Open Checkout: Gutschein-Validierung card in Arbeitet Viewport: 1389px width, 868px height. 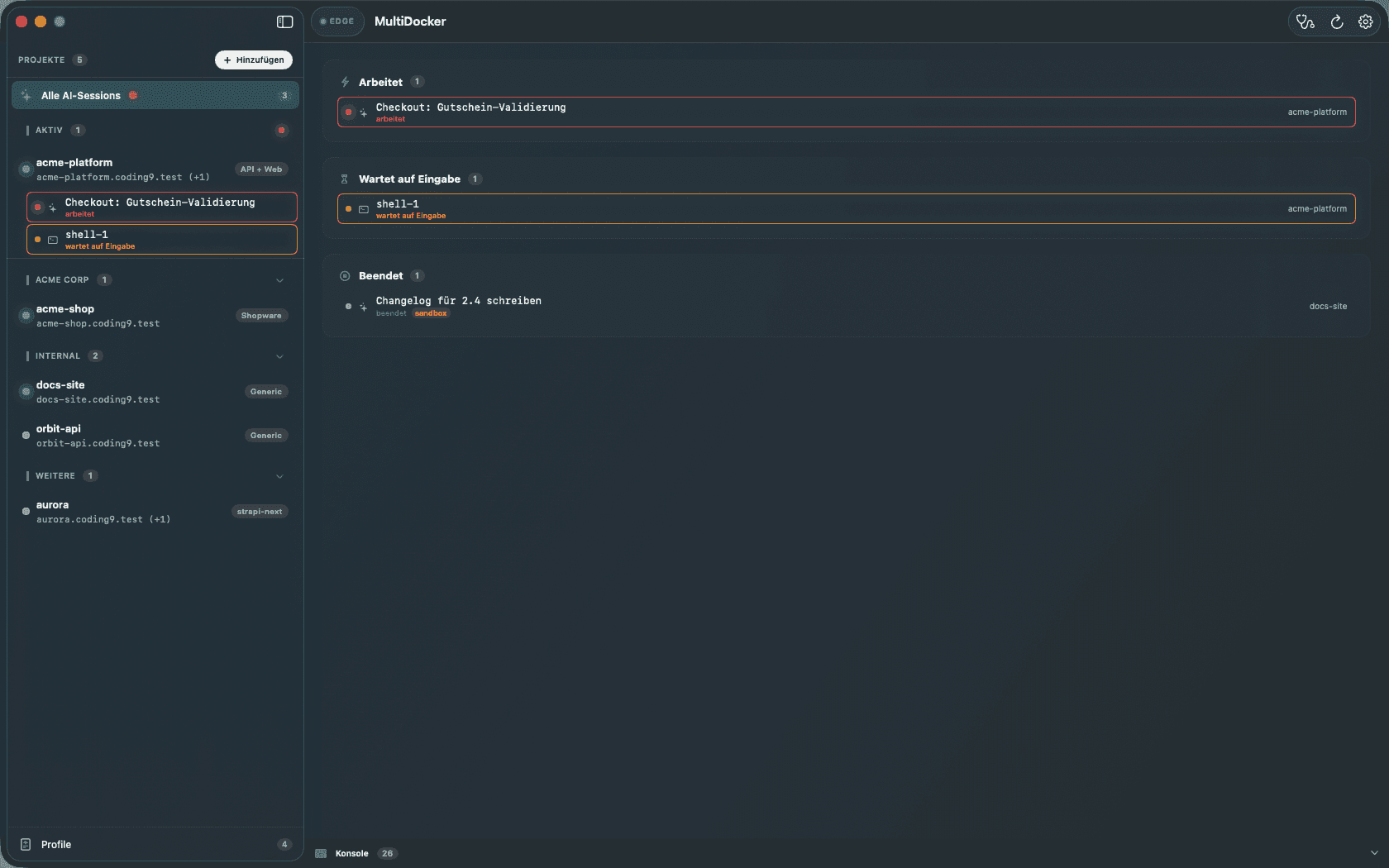pyautogui.click(x=847, y=112)
